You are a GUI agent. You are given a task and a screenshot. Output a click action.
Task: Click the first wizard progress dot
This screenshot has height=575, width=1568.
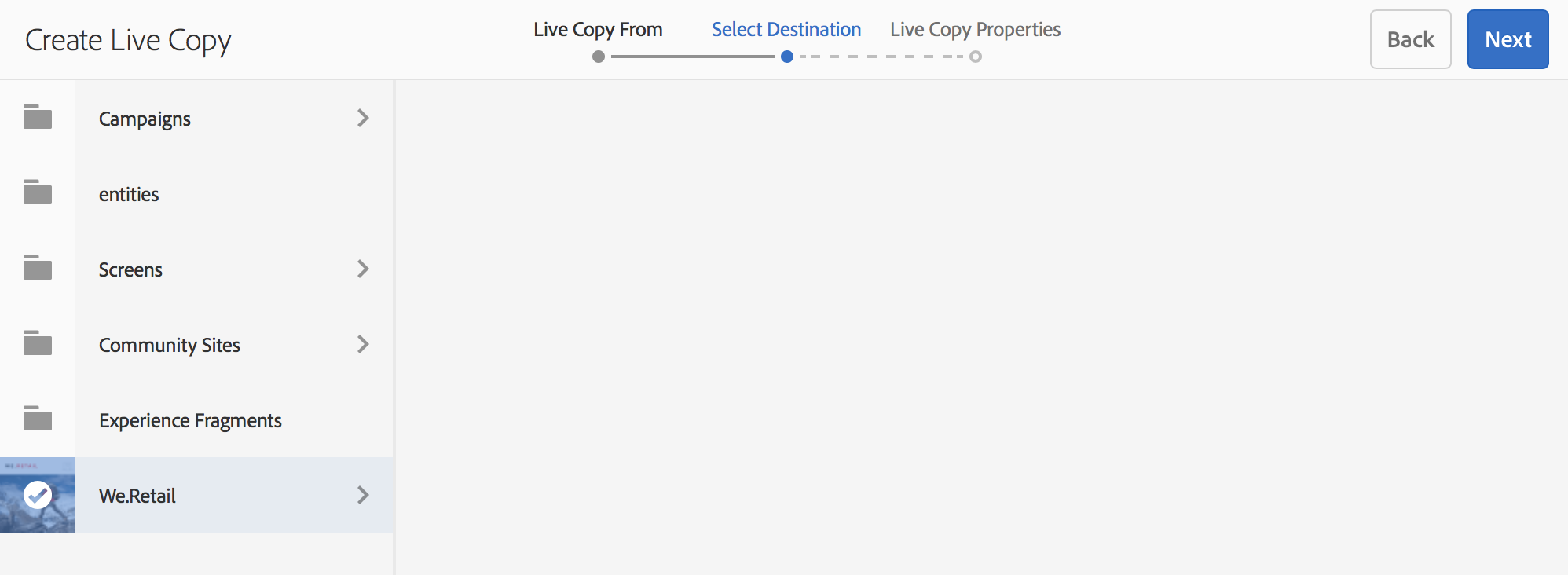coord(599,57)
